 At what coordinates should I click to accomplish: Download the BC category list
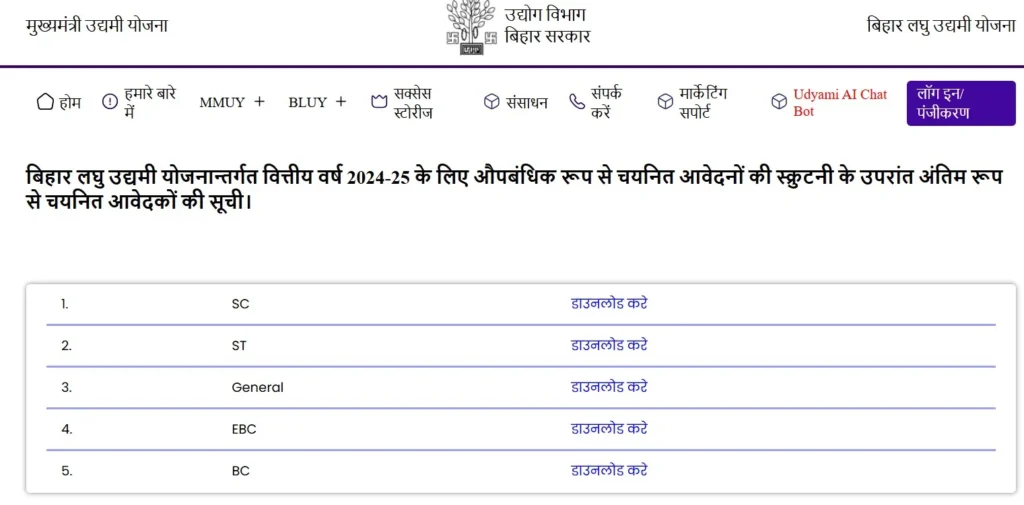[608, 470]
